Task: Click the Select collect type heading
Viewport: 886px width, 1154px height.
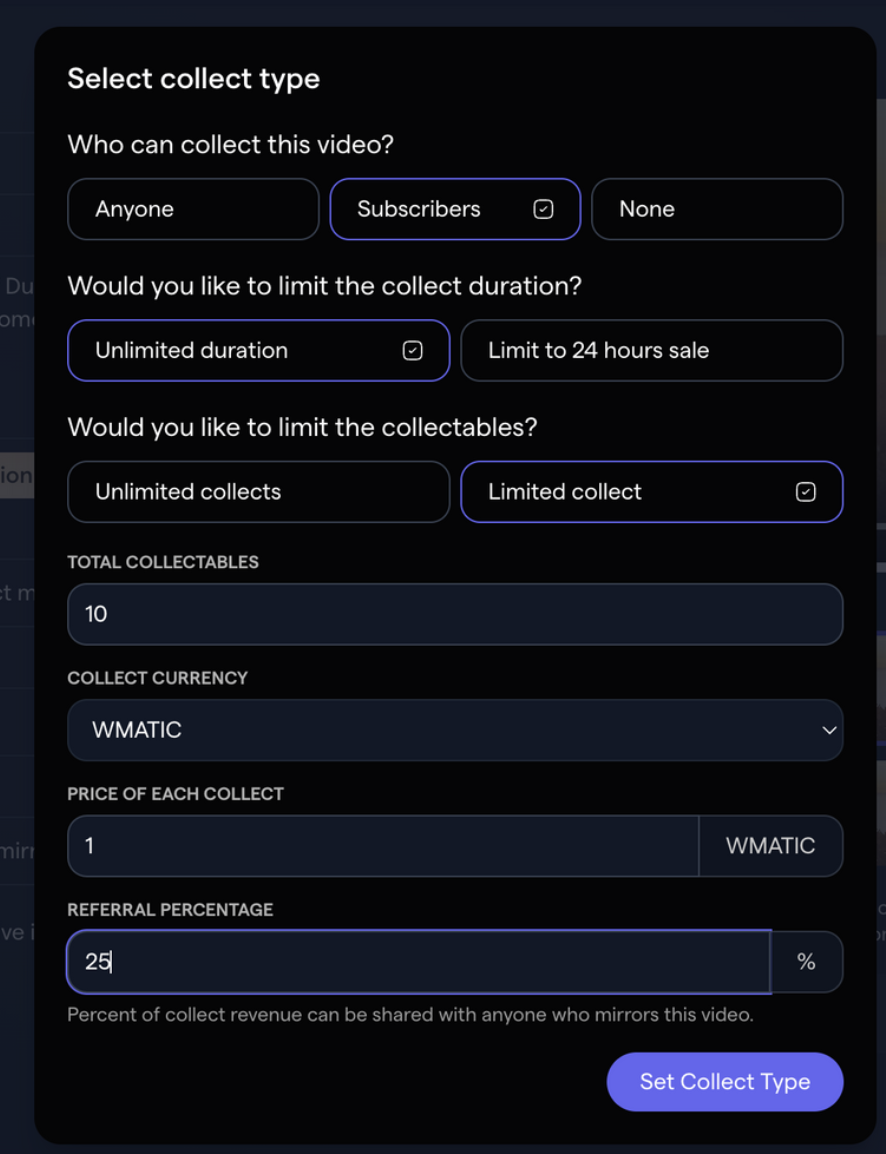Action: point(193,79)
